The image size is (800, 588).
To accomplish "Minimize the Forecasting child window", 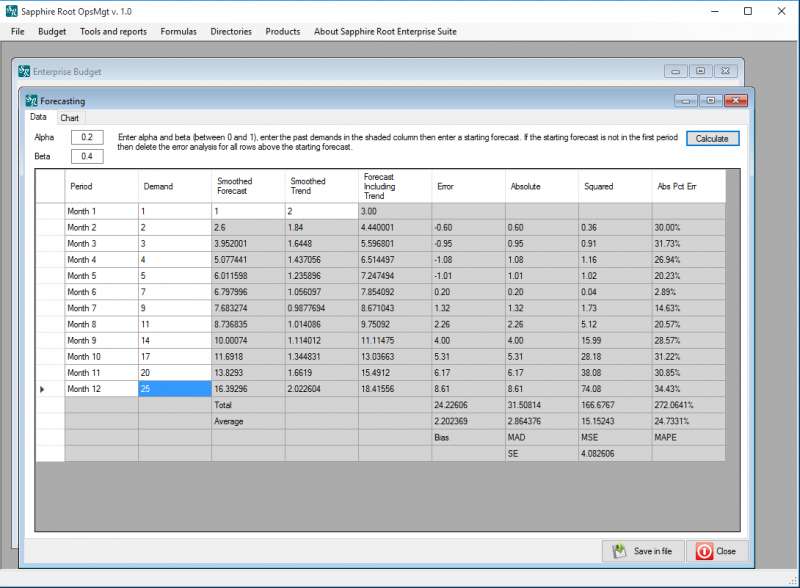I will click(686, 101).
